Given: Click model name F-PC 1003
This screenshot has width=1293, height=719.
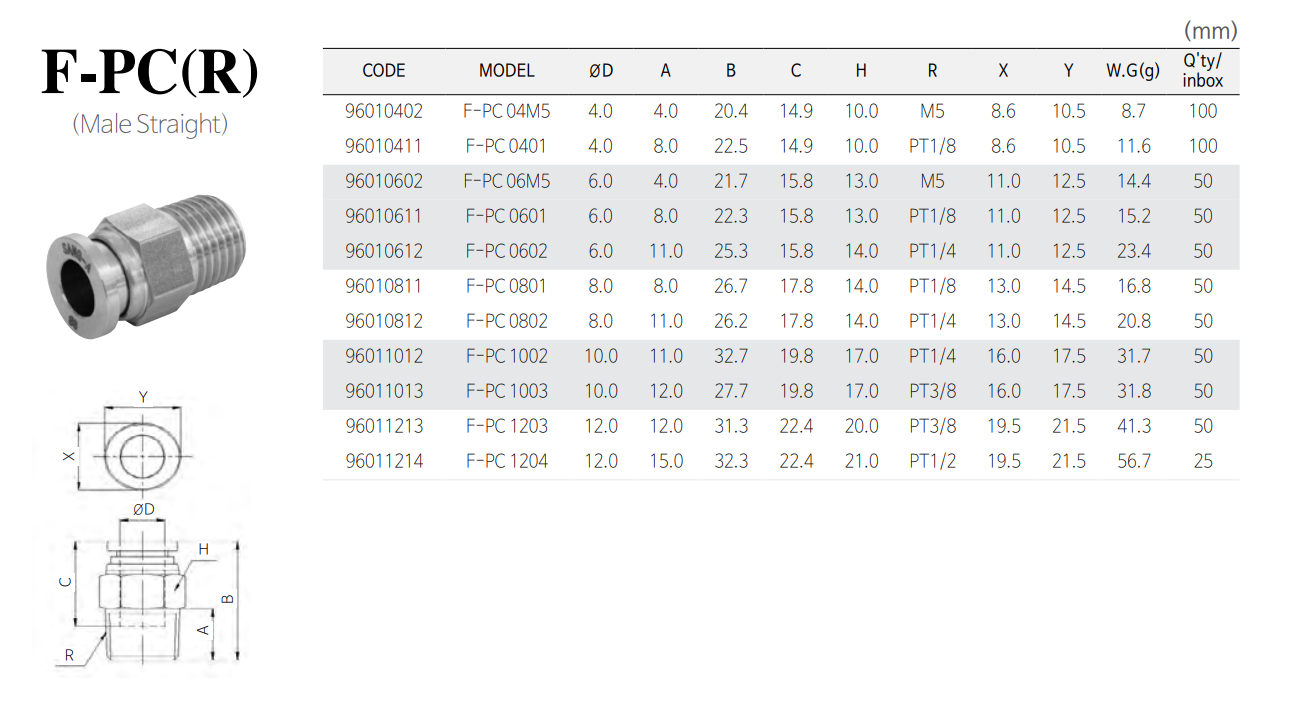Looking at the screenshot, I should [x=507, y=391].
